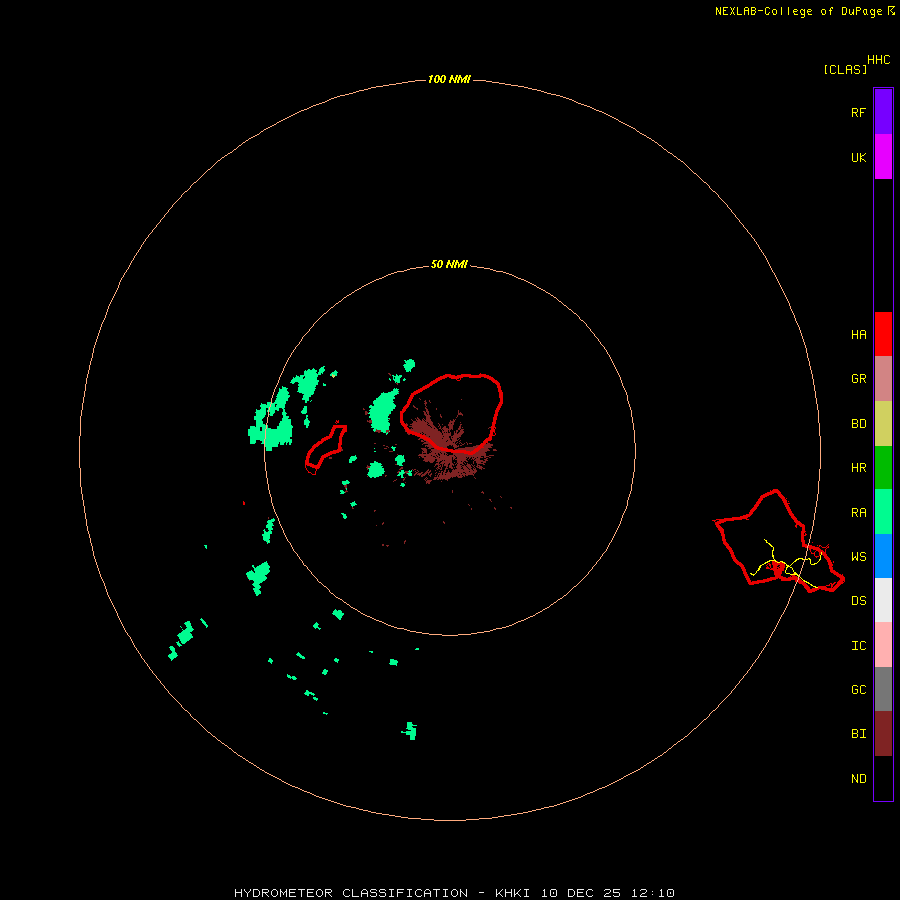Click the ND black legend swatch
Image resolution: width=900 pixels, height=900 pixels.
[883, 778]
